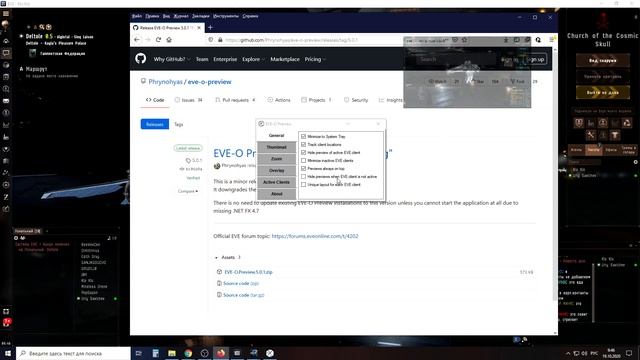This screenshot has height=360, width=640.
Task: Open the chat bubble icon in EVE sidebar
Action: point(6,53)
